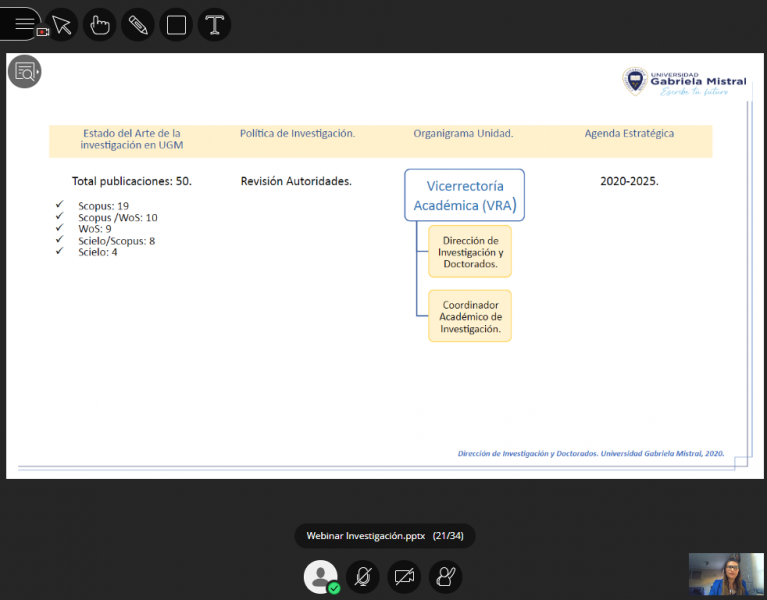This screenshot has width=767, height=600.
Task: Open the session hamburger menu
Action: click(x=21, y=23)
